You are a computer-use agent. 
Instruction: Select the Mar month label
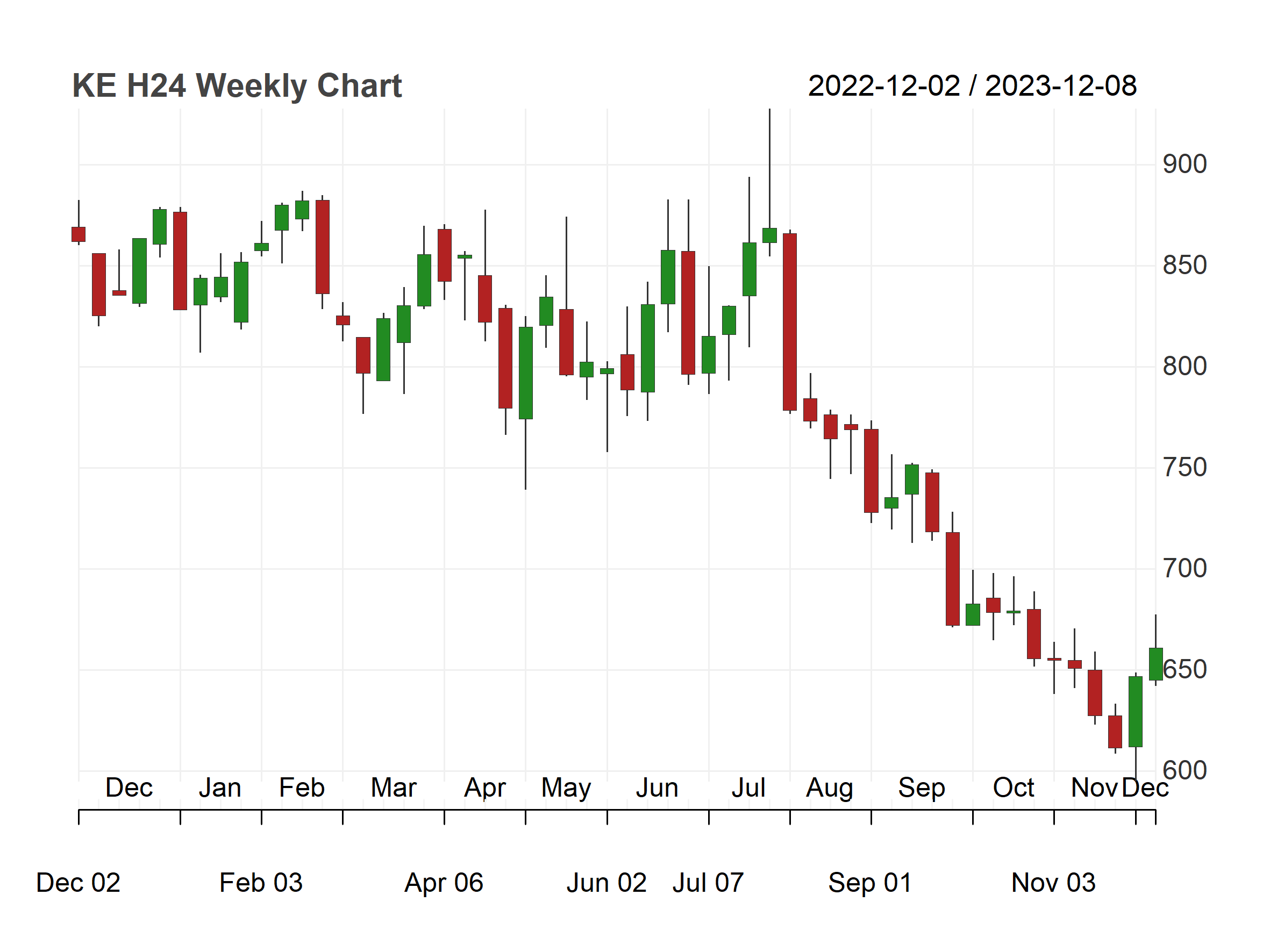393,788
